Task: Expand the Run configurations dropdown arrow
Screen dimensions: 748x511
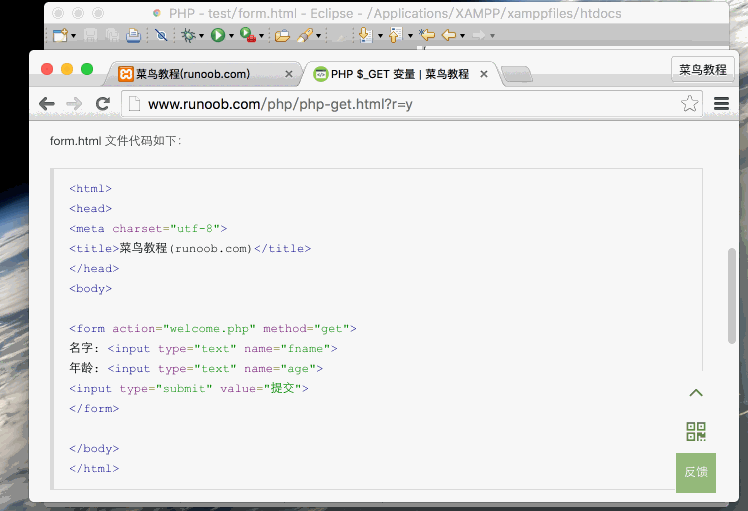Action: [231, 36]
